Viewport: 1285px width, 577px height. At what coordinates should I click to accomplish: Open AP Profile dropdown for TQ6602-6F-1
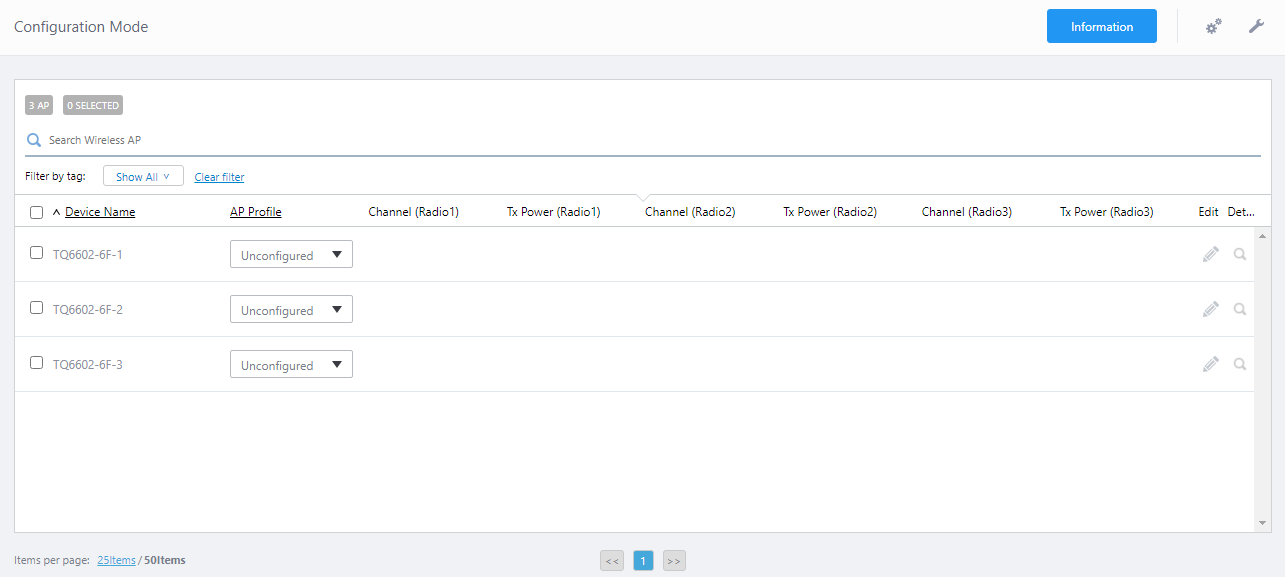coord(291,255)
